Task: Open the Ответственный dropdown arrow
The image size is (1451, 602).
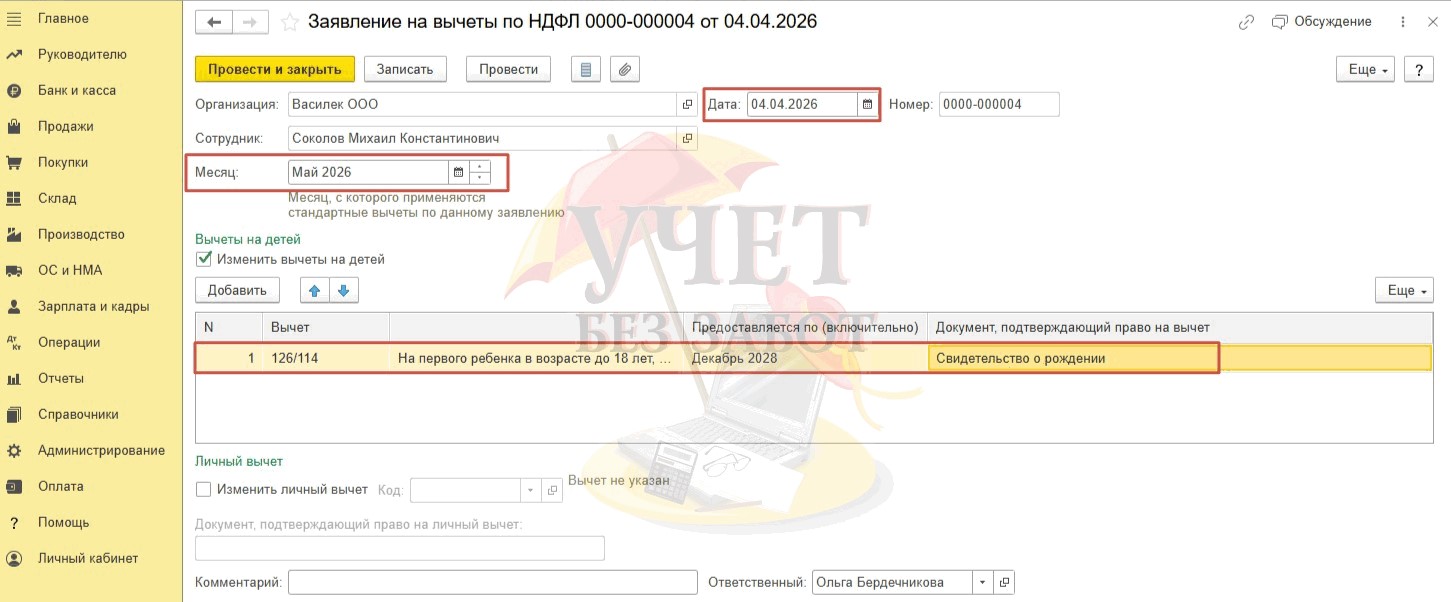Action: 982,582
